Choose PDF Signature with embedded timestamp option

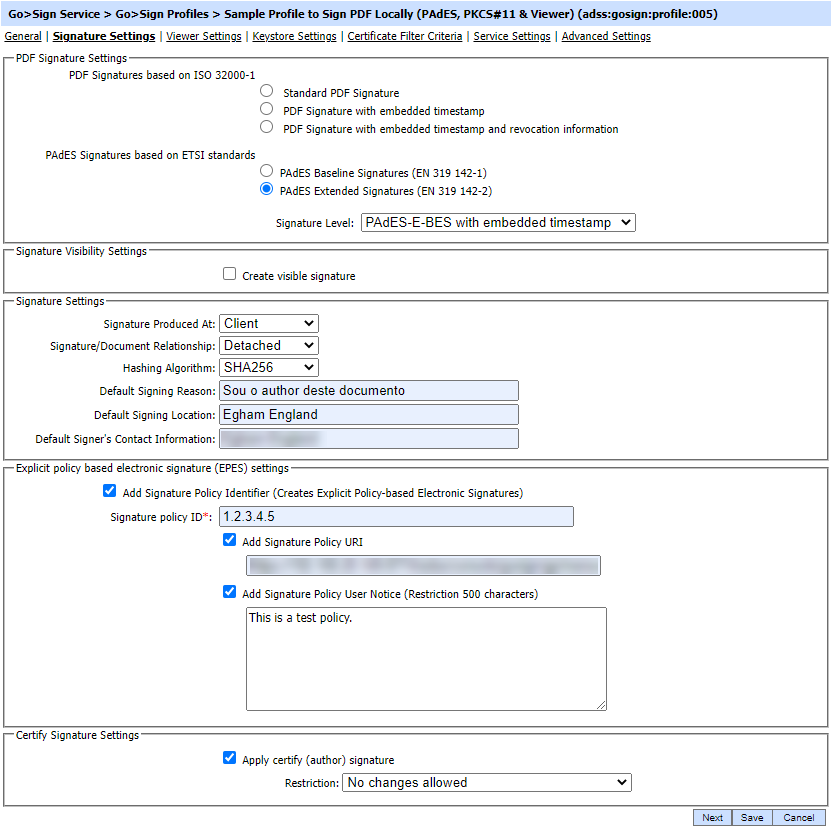(266, 110)
